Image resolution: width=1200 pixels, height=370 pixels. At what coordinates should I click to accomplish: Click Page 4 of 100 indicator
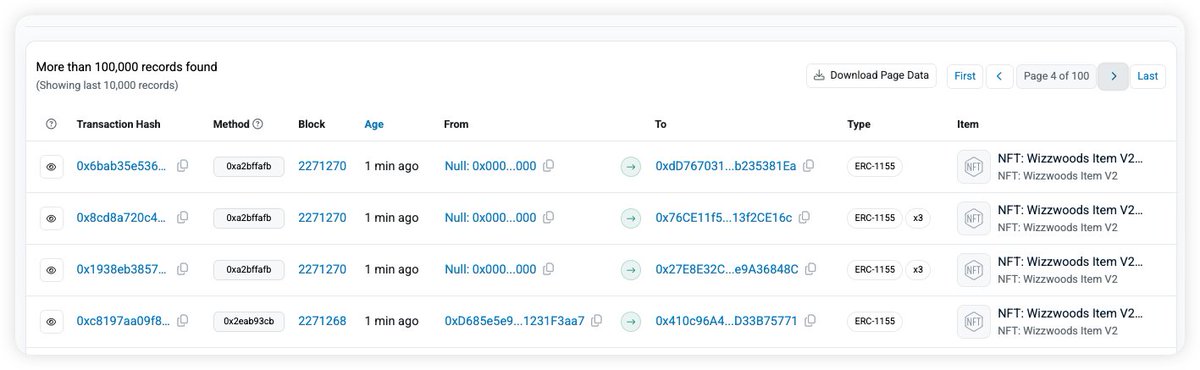[x=1056, y=76]
